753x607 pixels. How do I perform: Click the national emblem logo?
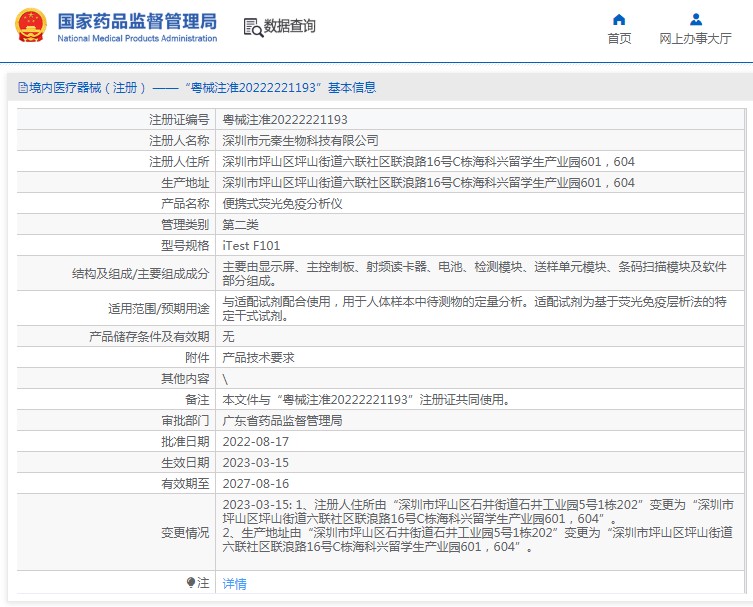31,25
